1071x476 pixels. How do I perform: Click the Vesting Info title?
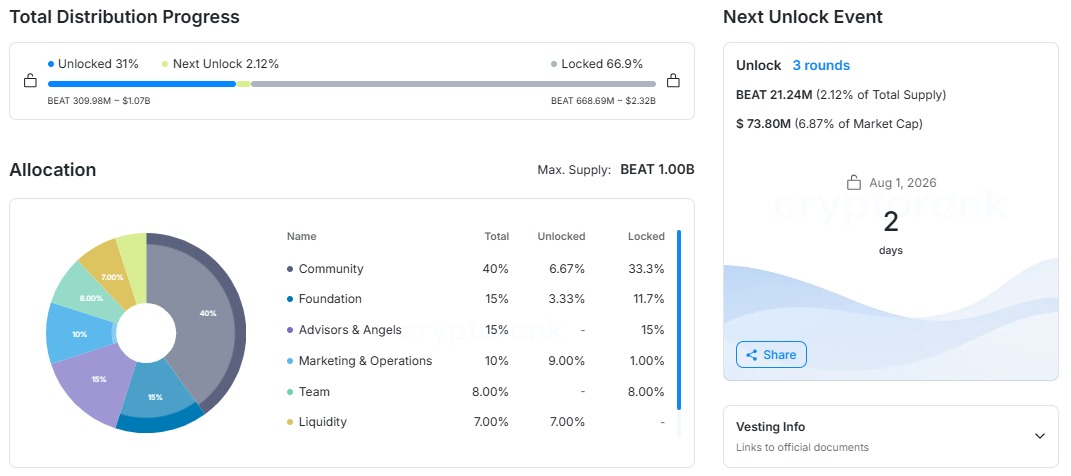click(770, 427)
